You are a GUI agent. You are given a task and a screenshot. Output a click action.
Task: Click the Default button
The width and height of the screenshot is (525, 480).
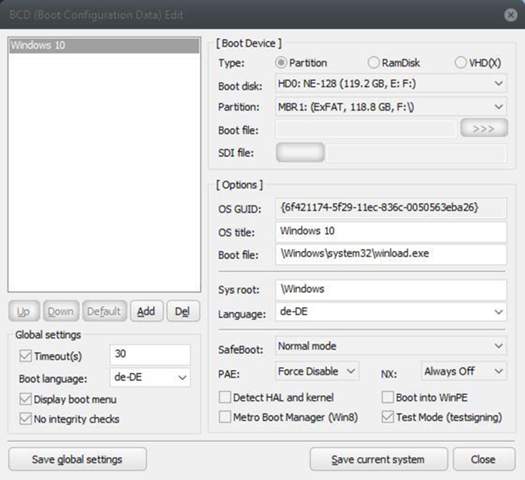(x=104, y=312)
